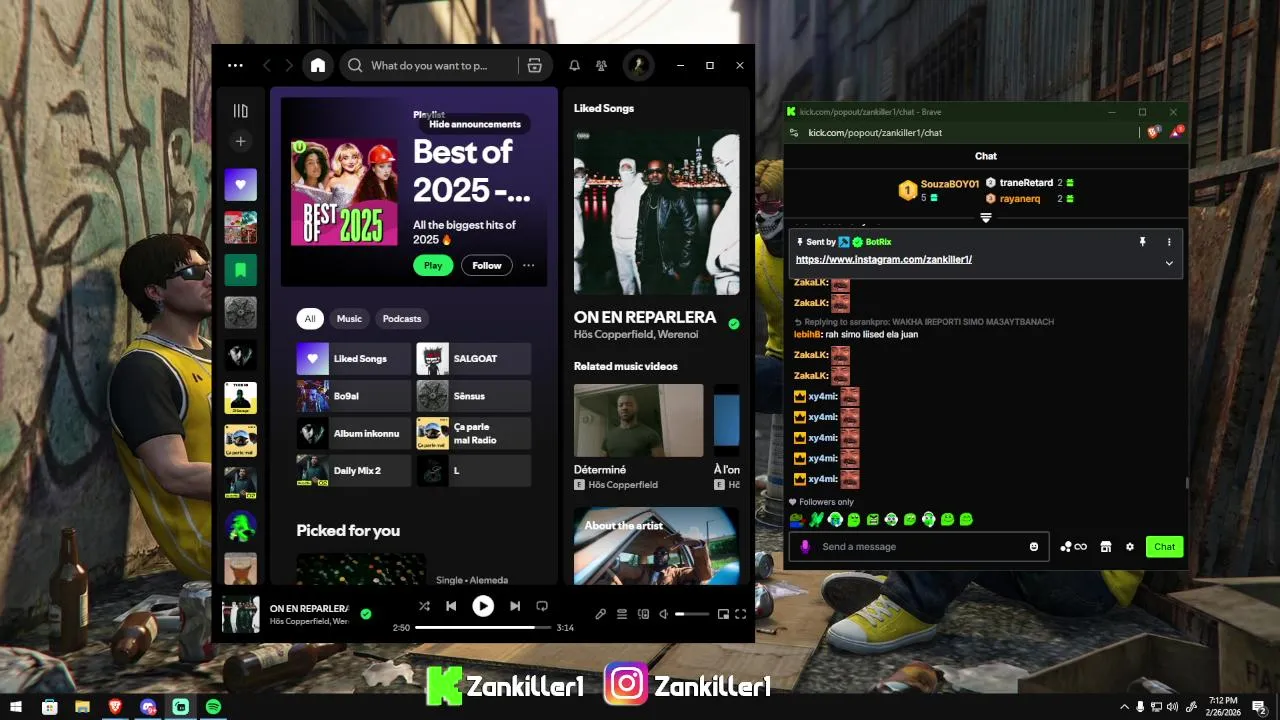Skip to previous track
Image resolution: width=1280 pixels, height=720 pixels.
[451, 606]
